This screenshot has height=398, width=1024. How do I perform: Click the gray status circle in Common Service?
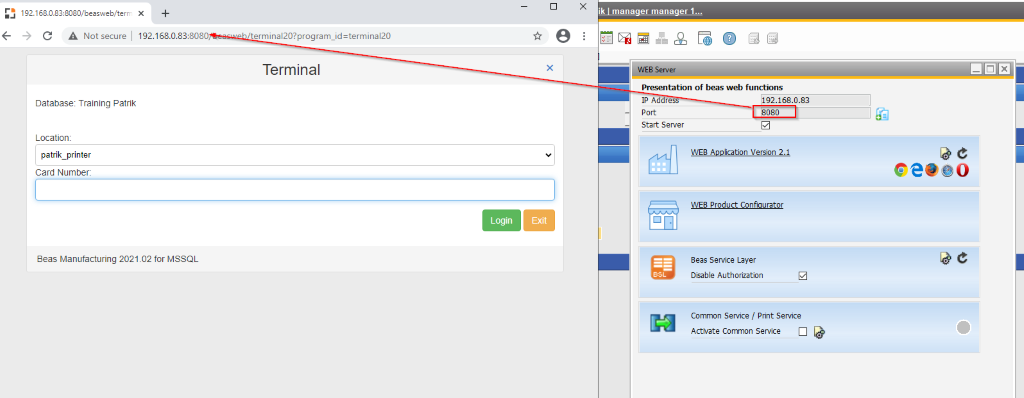[x=963, y=327]
